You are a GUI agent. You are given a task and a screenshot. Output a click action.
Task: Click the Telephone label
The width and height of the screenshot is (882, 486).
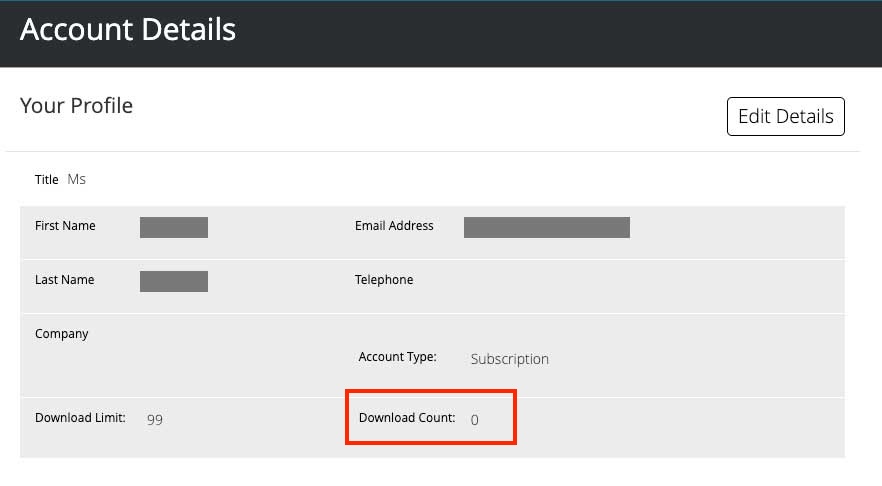tap(384, 280)
